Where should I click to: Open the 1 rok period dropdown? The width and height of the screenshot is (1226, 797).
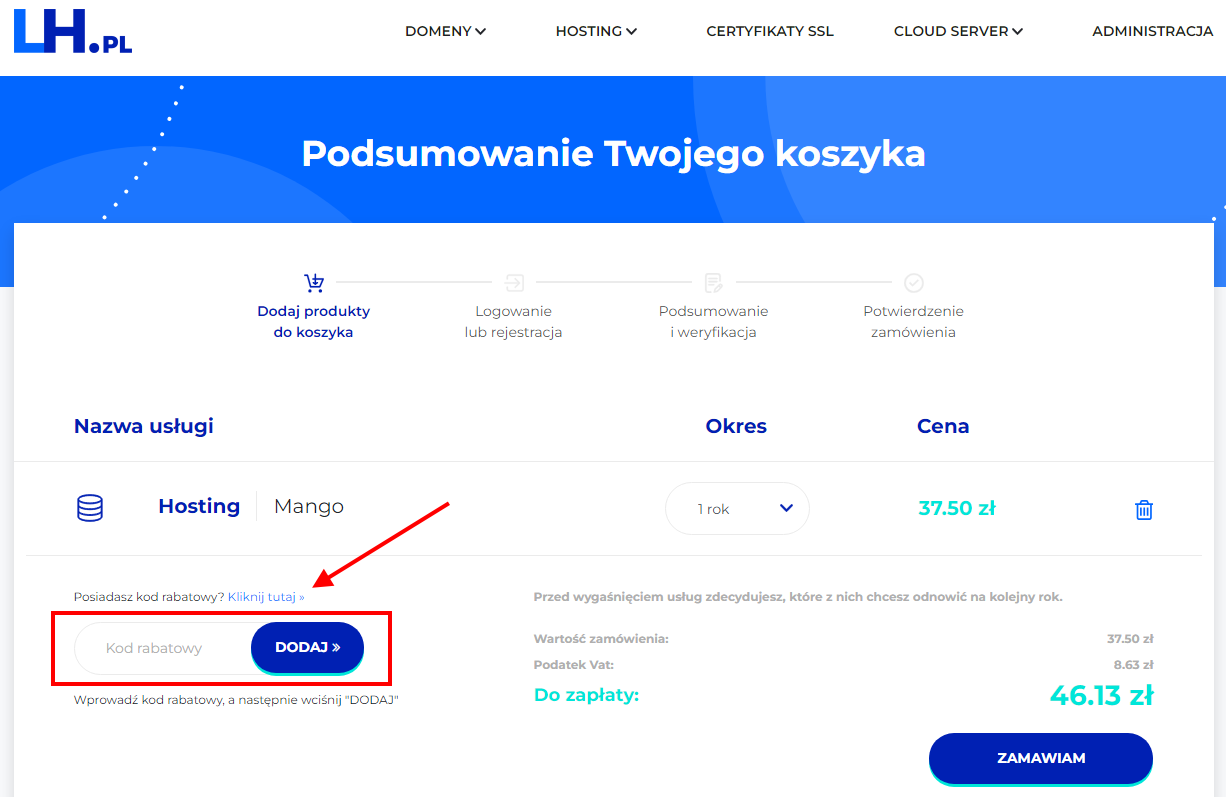[737, 509]
